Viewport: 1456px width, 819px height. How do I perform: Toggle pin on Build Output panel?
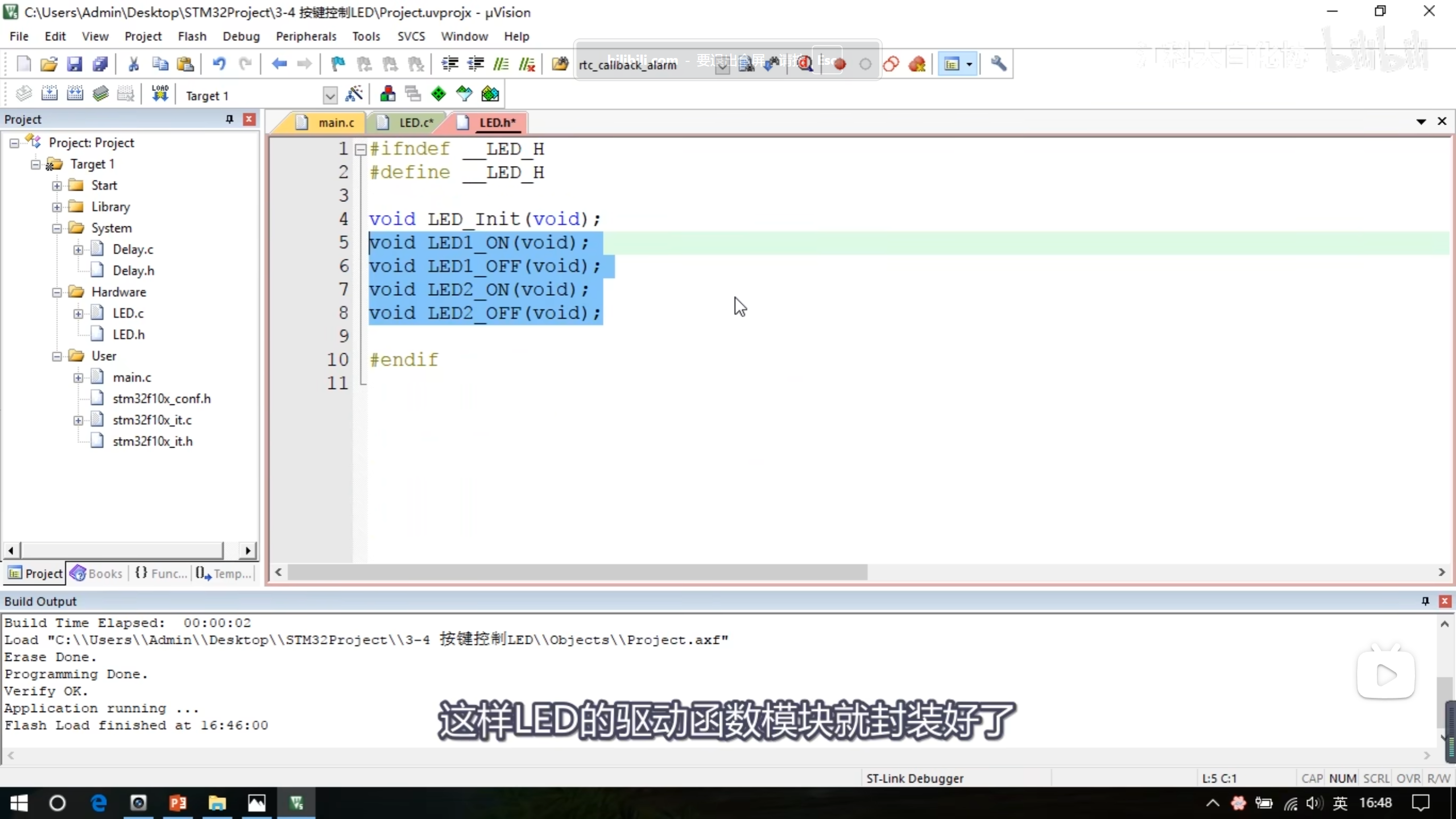tap(1425, 601)
